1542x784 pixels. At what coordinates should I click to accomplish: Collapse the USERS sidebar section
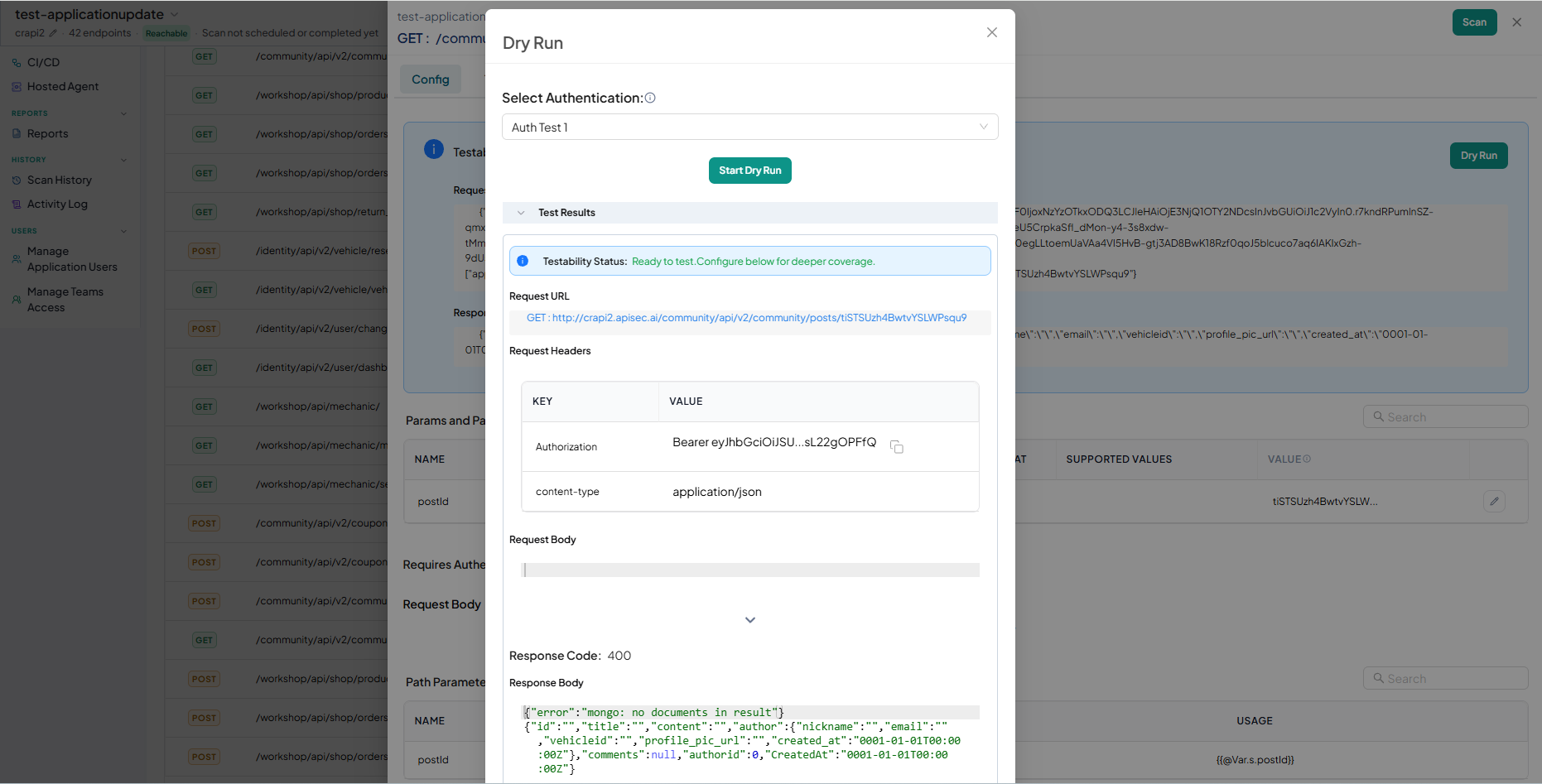coord(124,231)
